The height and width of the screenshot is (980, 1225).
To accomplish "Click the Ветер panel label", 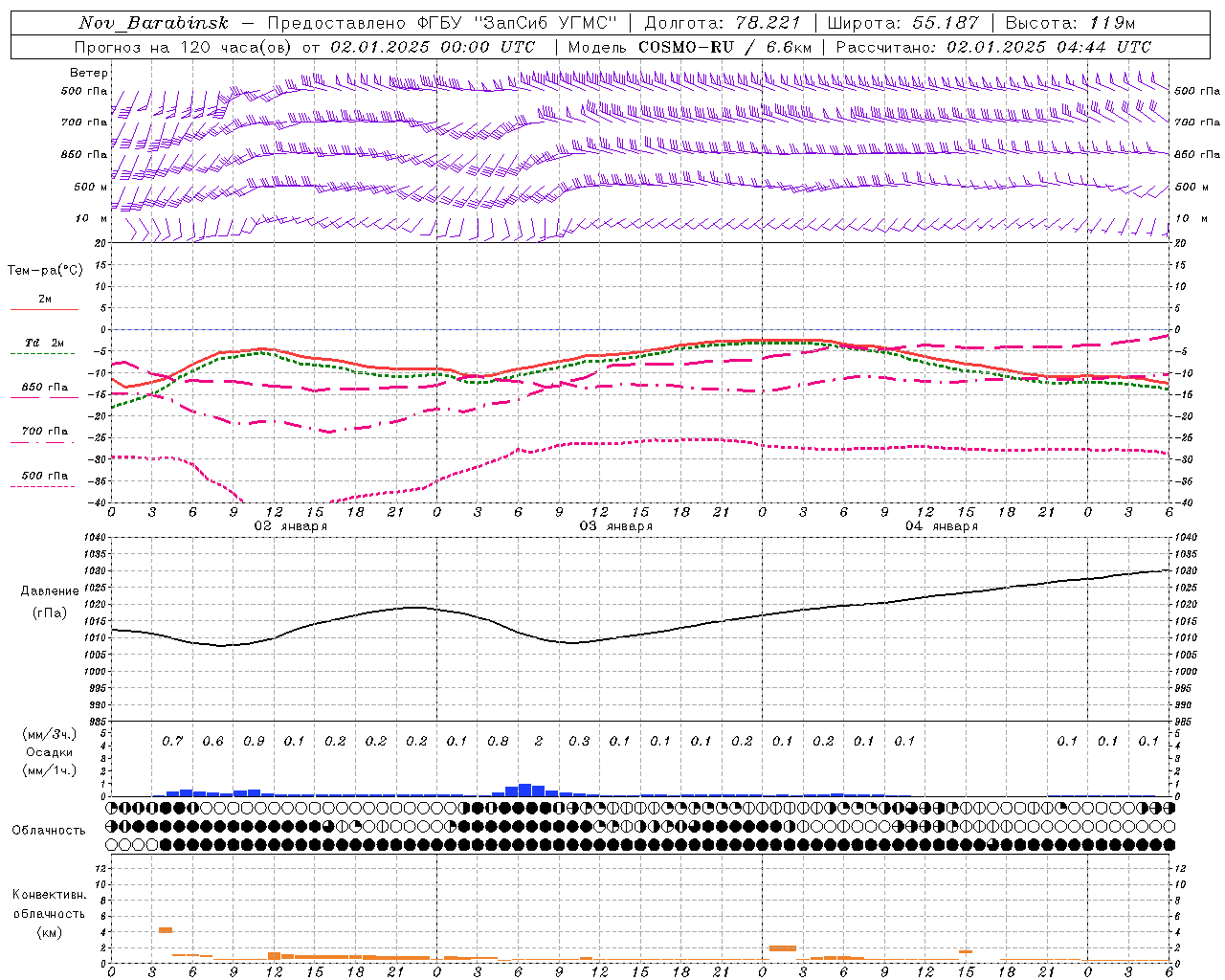I will 89,73.
